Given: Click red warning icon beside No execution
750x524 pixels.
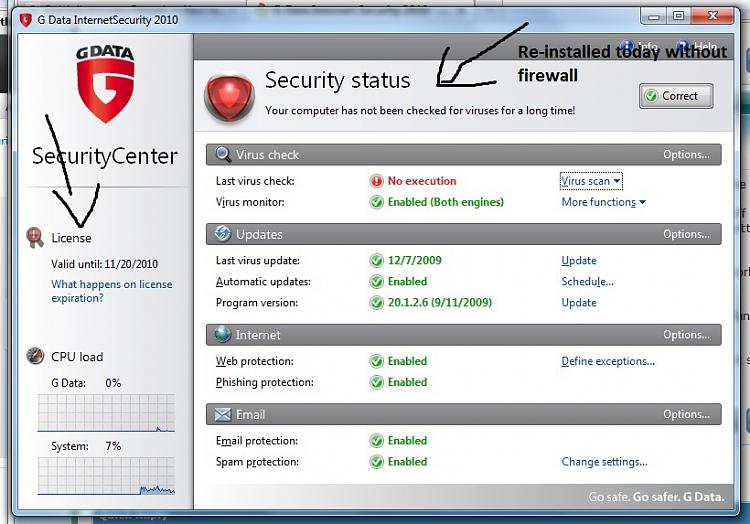Looking at the screenshot, I should click(x=376, y=181).
